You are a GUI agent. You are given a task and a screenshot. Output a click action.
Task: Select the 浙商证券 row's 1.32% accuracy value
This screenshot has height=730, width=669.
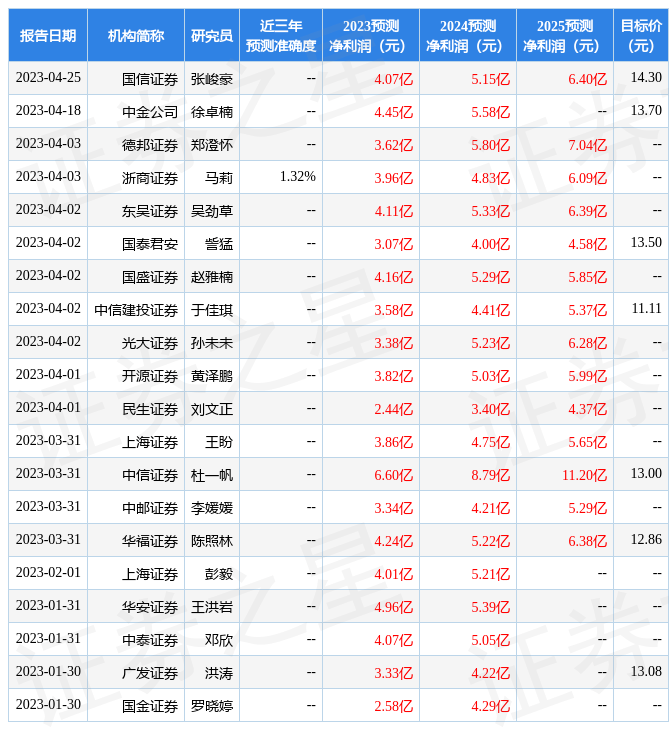[298, 177]
